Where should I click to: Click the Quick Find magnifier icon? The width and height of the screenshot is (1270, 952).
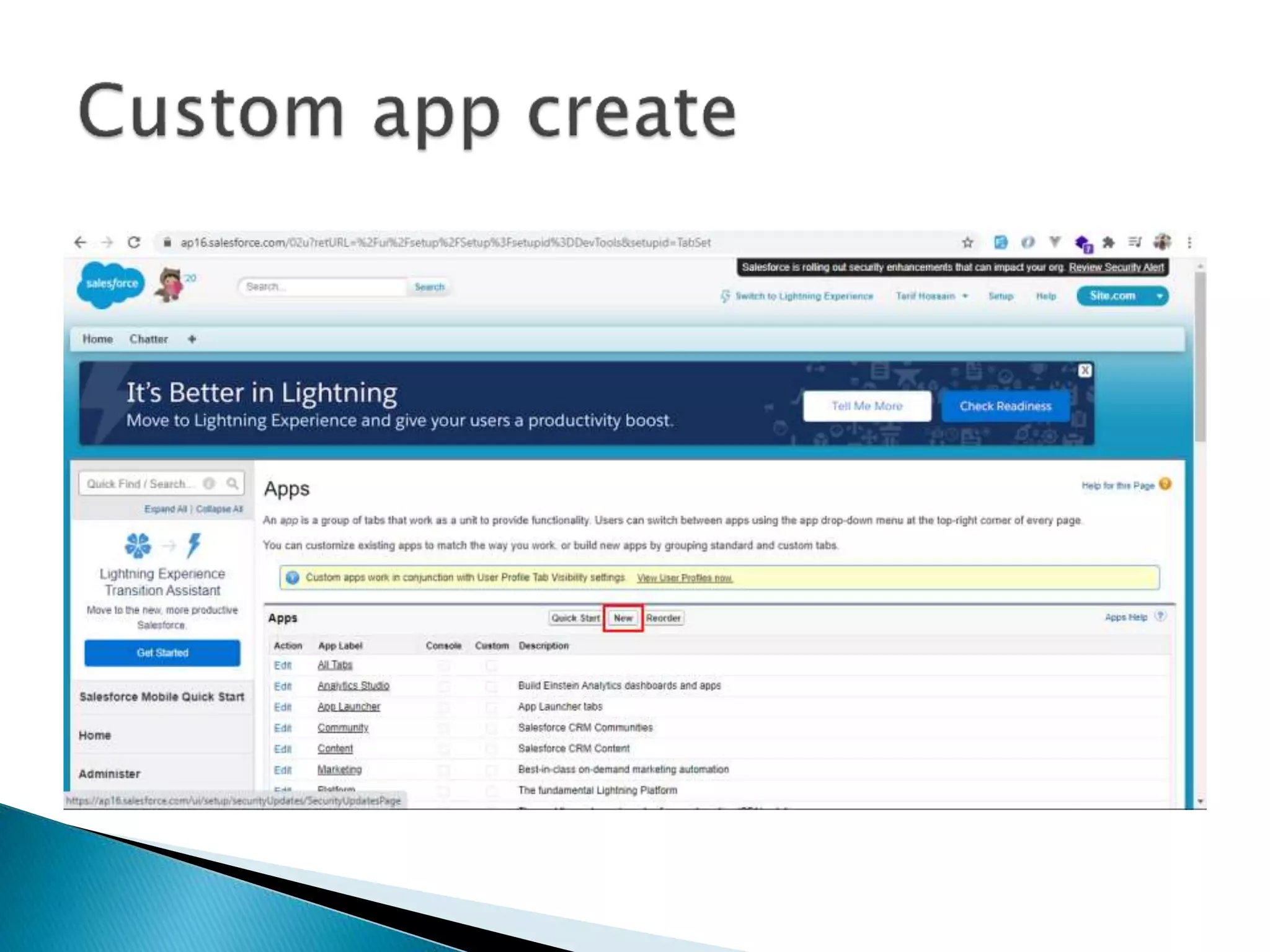click(x=233, y=483)
